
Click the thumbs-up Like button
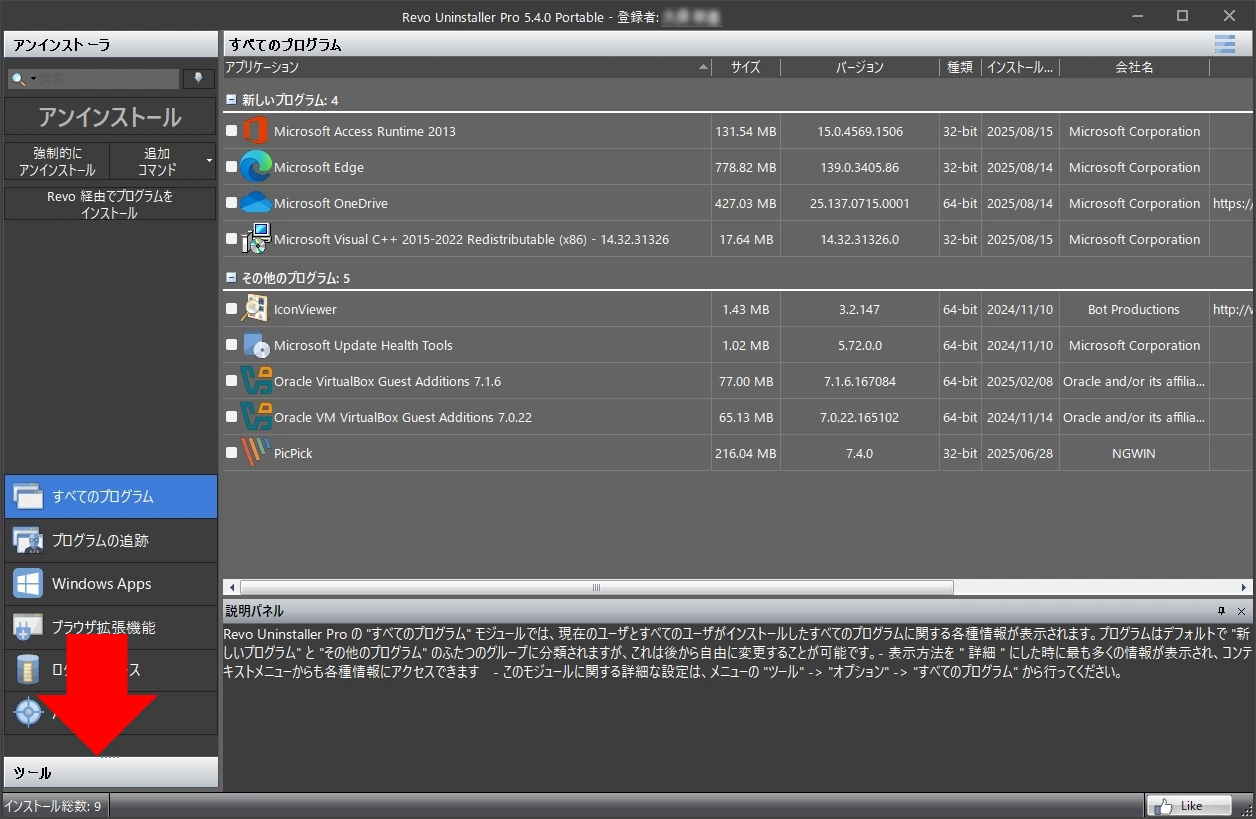coord(1190,805)
